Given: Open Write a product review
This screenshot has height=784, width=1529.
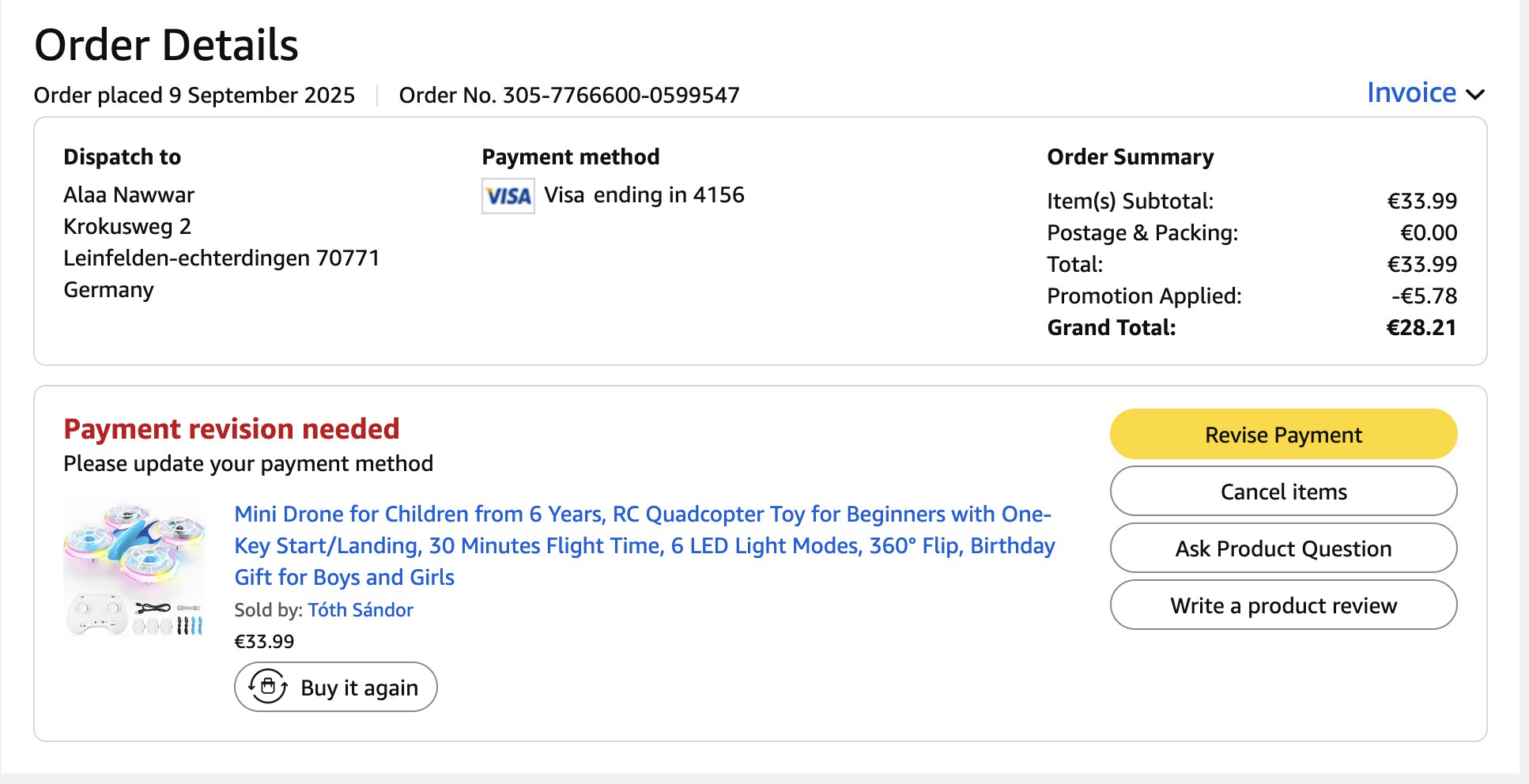Looking at the screenshot, I should pos(1282,605).
